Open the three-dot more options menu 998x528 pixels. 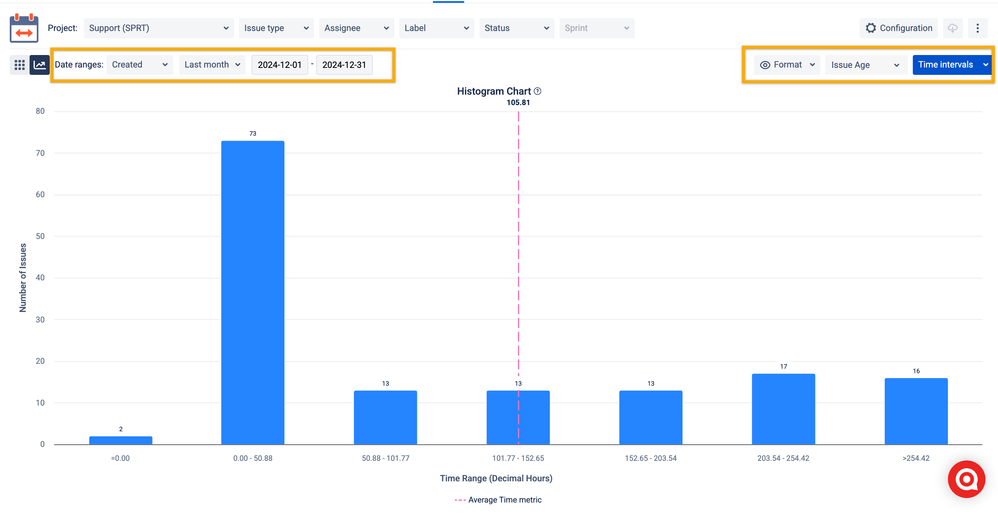pyautogui.click(x=978, y=28)
